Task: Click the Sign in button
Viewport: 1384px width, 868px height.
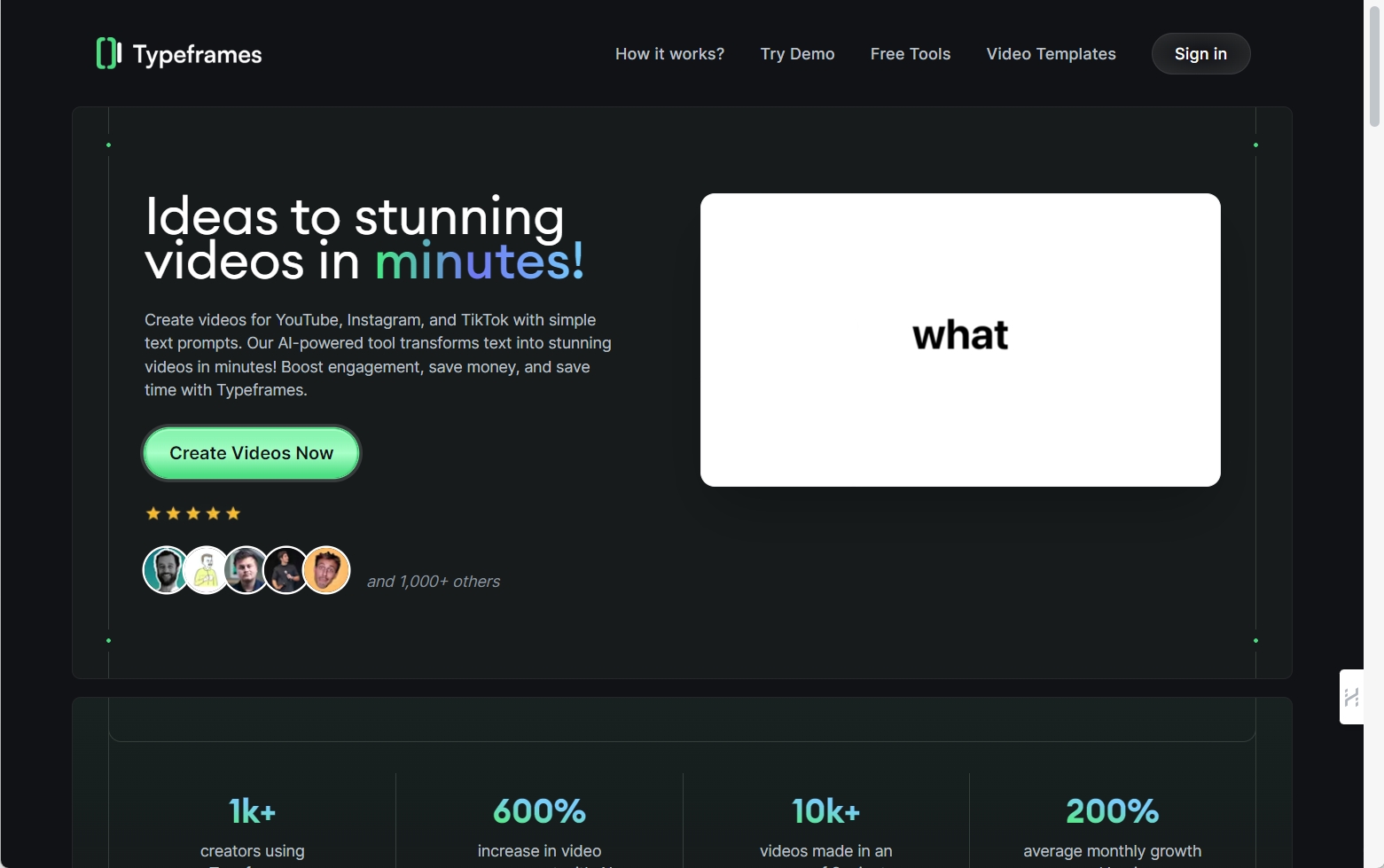Action: point(1200,54)
